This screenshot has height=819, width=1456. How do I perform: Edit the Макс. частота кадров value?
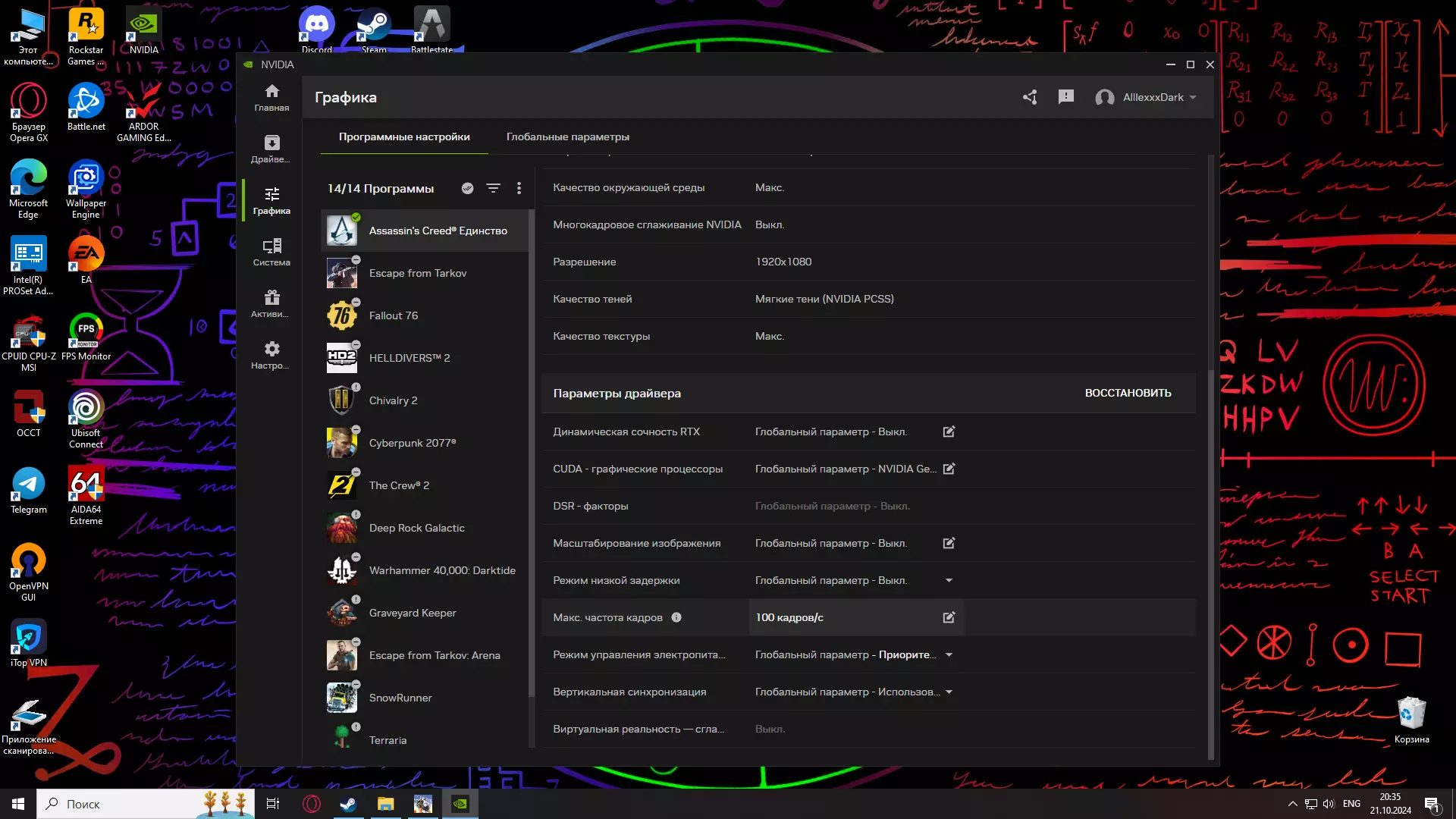tap(949, 617)
